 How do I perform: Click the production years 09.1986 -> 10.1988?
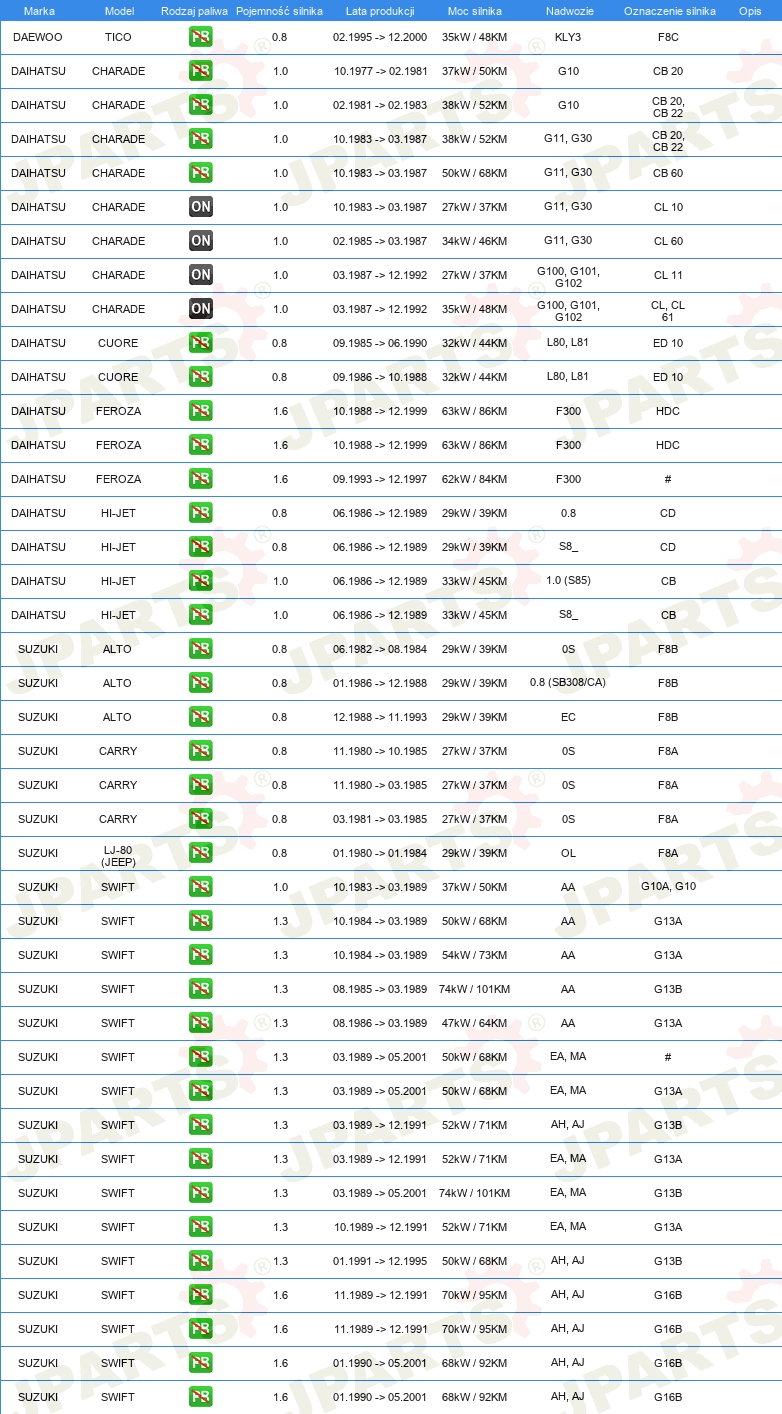click(x=380, y=377)
